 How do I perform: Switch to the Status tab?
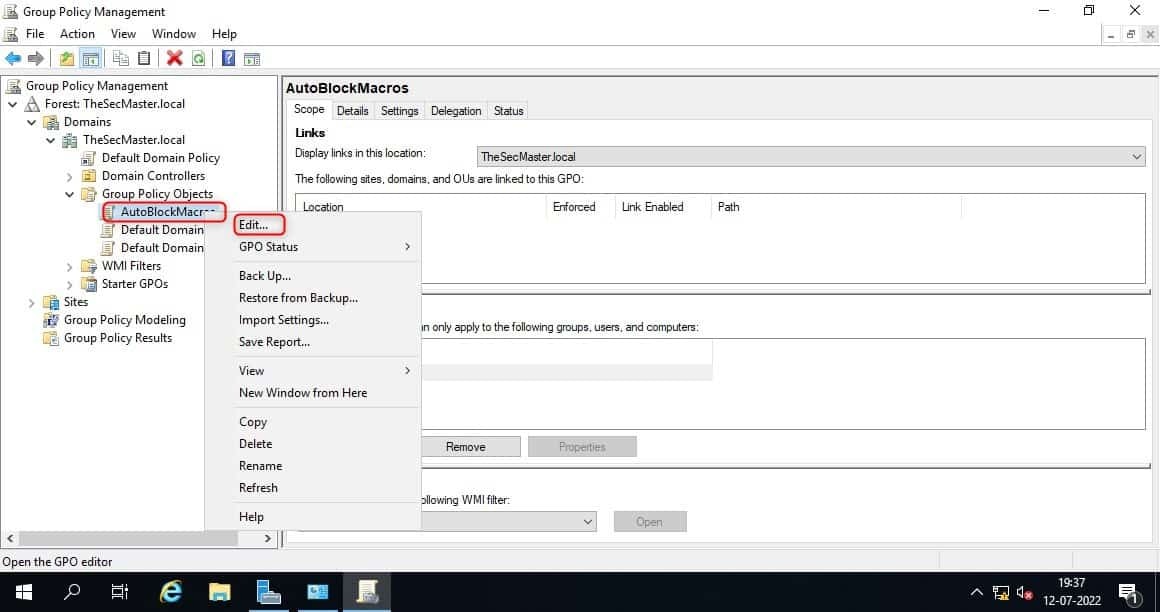[508, 111]
